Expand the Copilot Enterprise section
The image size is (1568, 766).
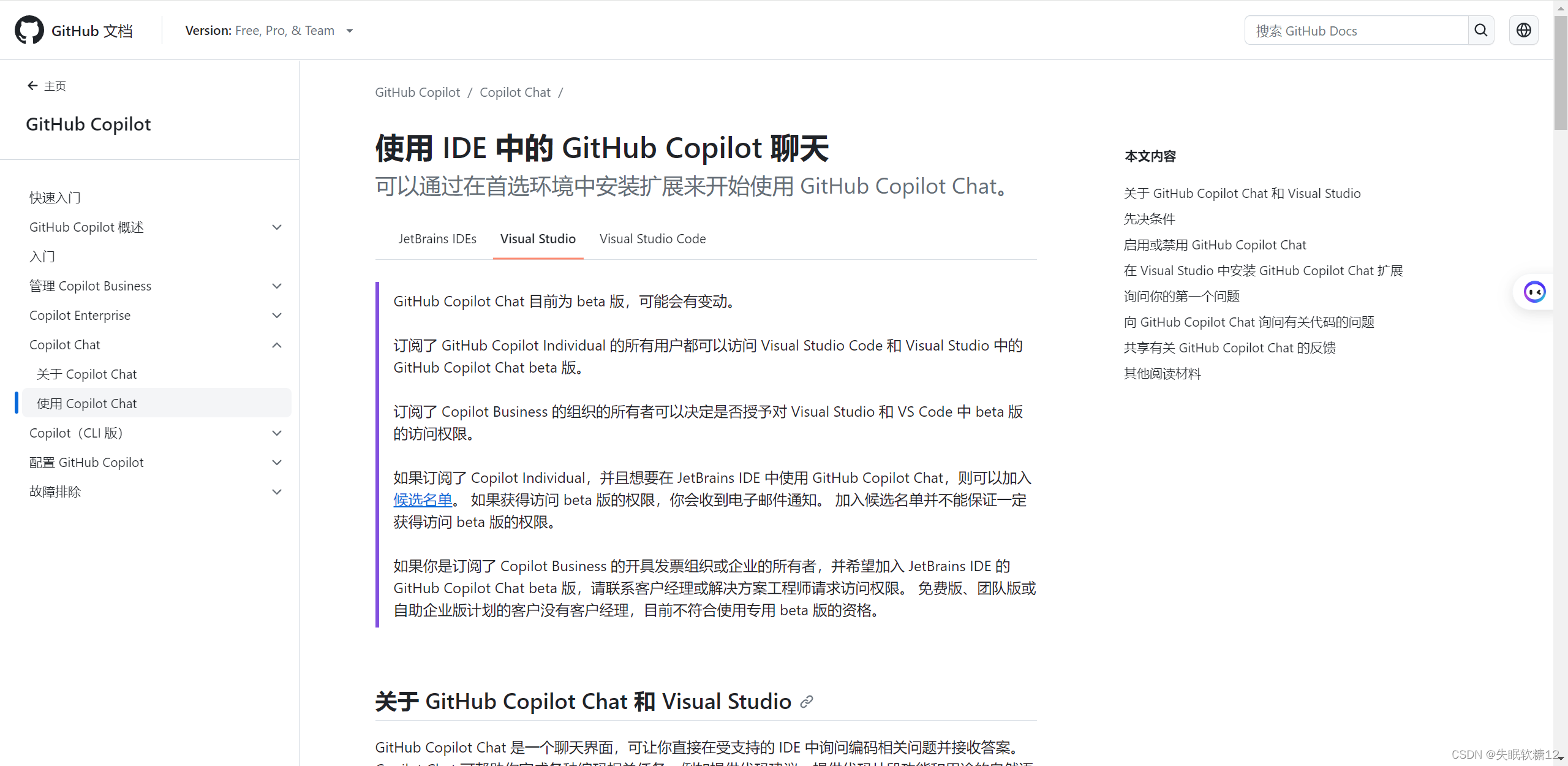click(277, 316)
